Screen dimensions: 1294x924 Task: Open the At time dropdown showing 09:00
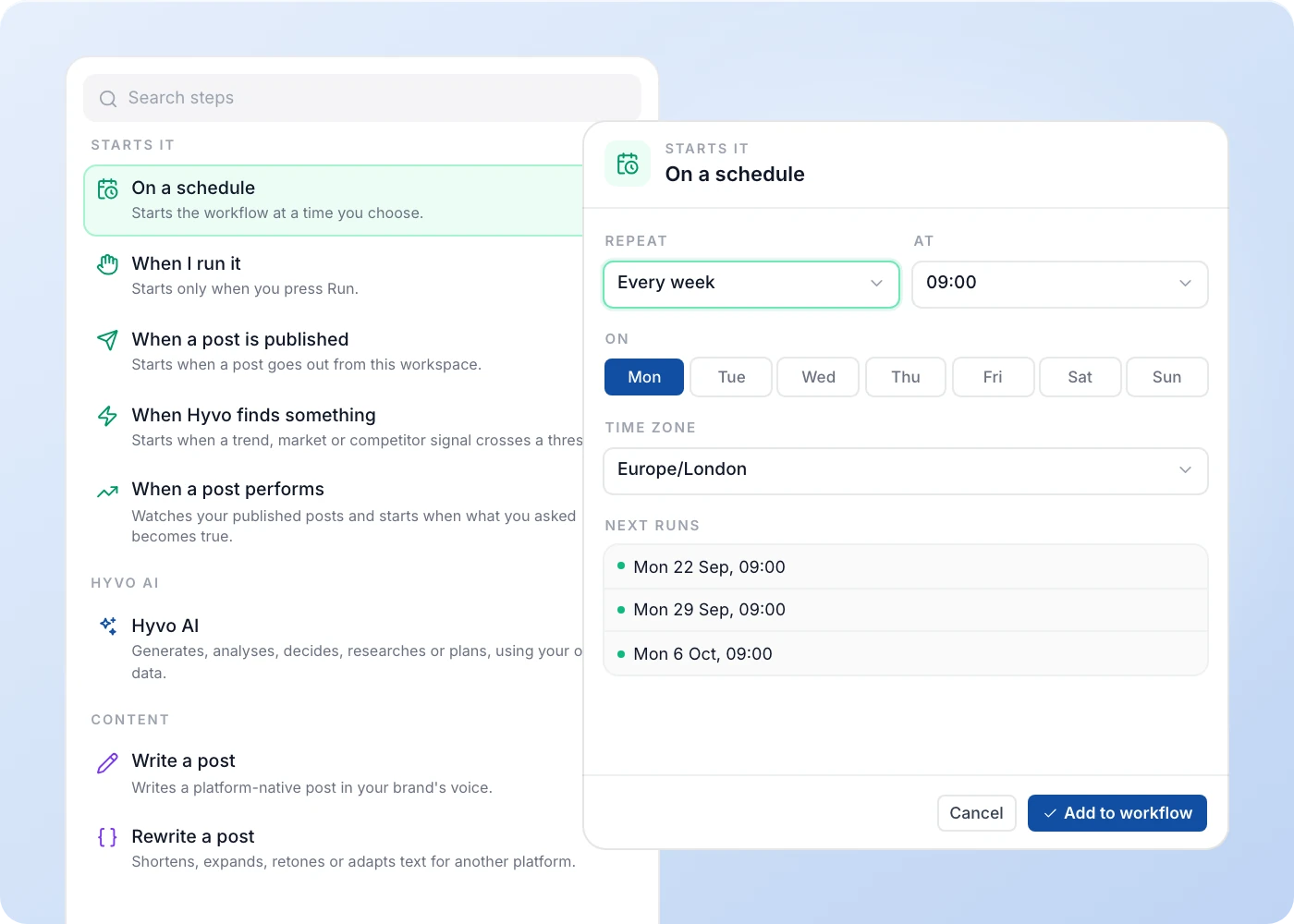[1060, 284]
